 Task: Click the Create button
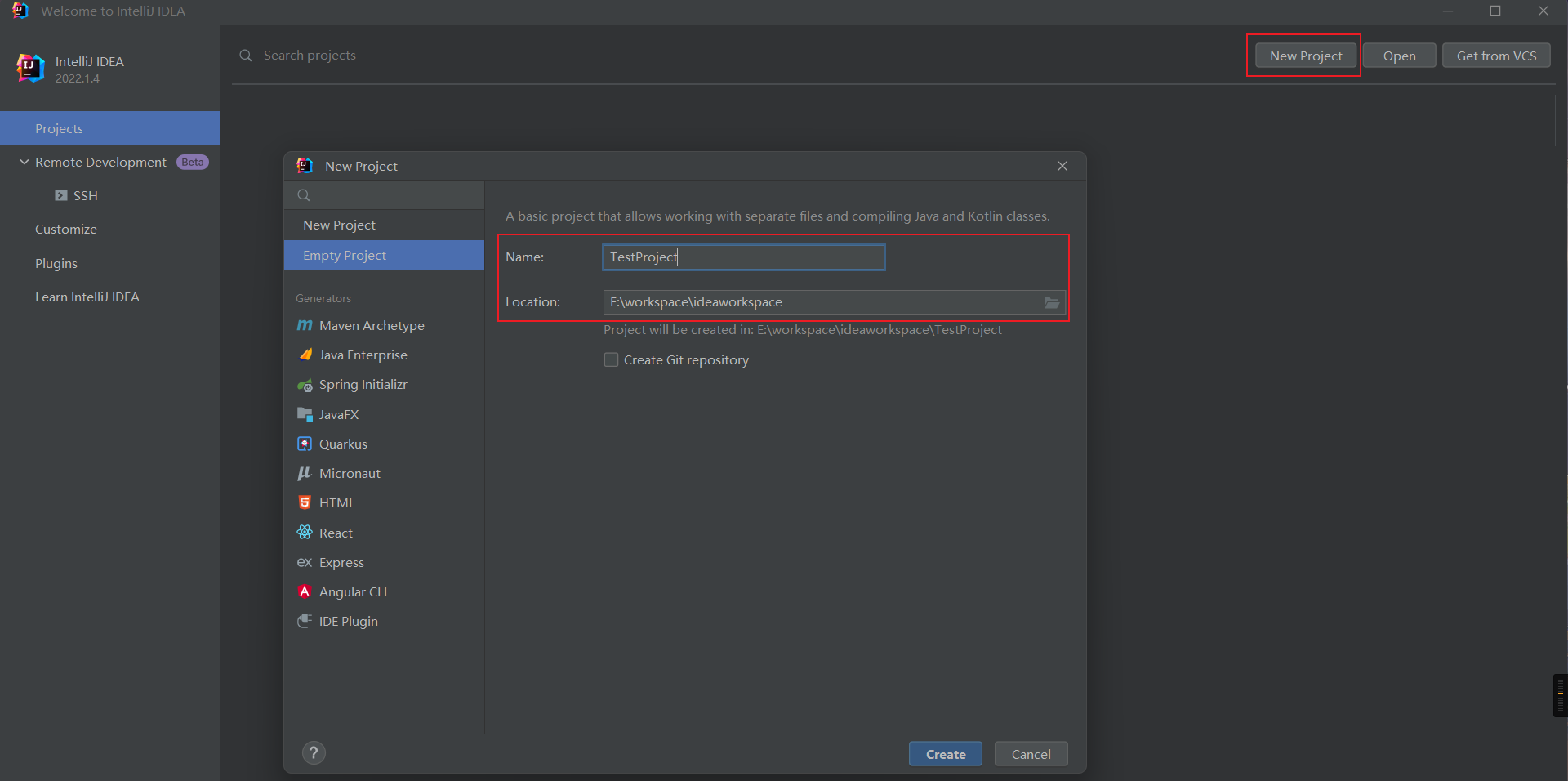point(946,754)
